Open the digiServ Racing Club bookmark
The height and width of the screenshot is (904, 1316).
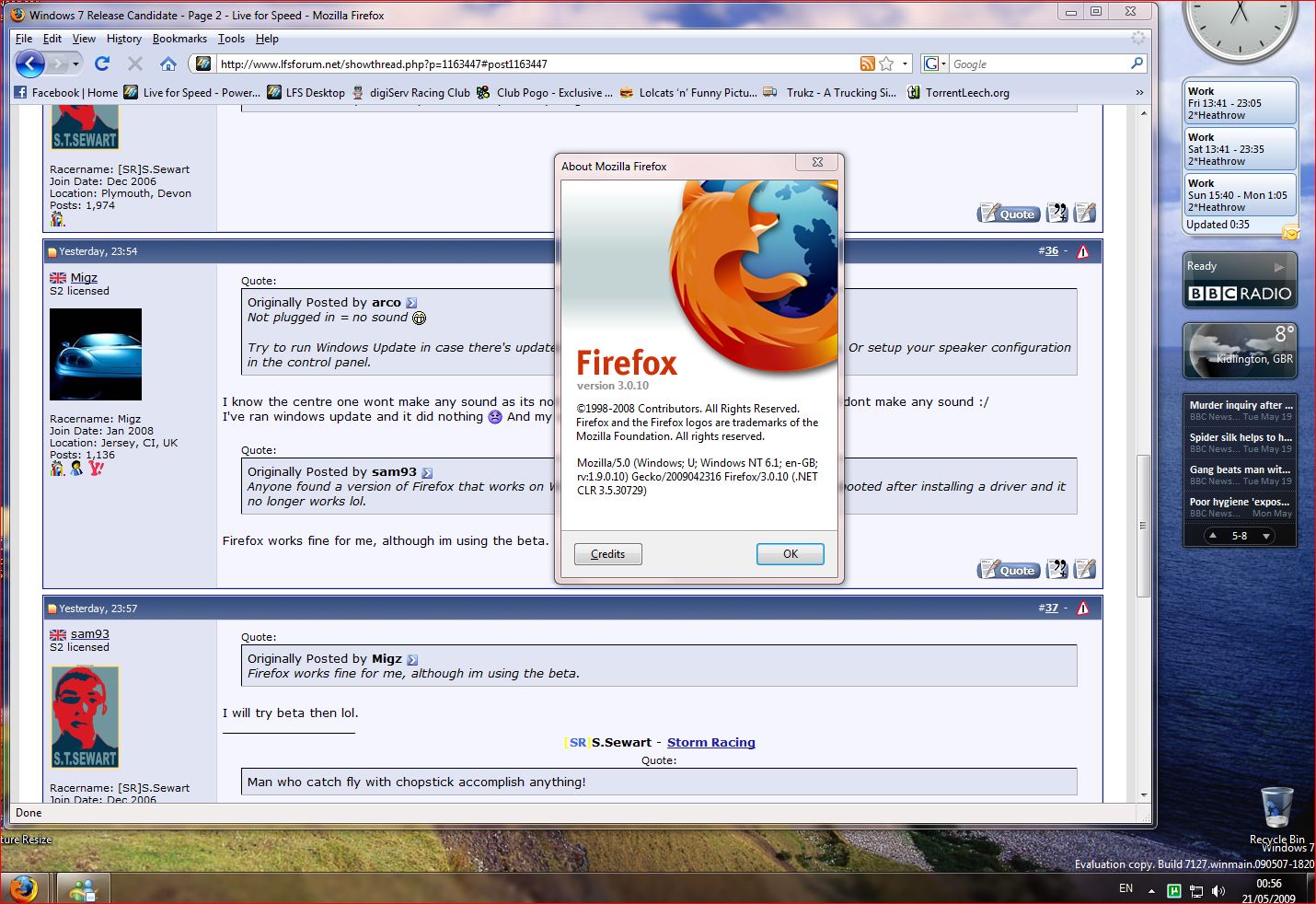coord(410,92)
